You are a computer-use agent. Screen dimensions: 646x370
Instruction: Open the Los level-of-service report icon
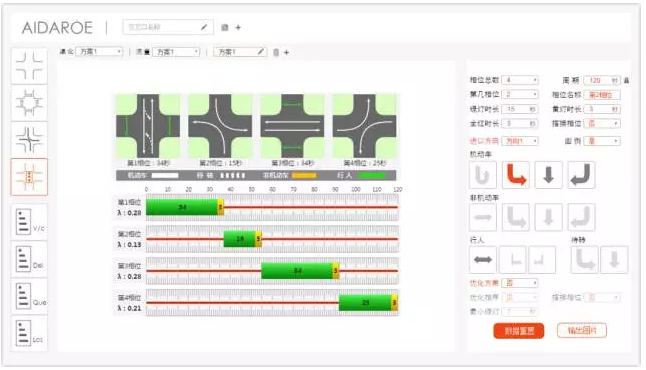coord(29,334)
